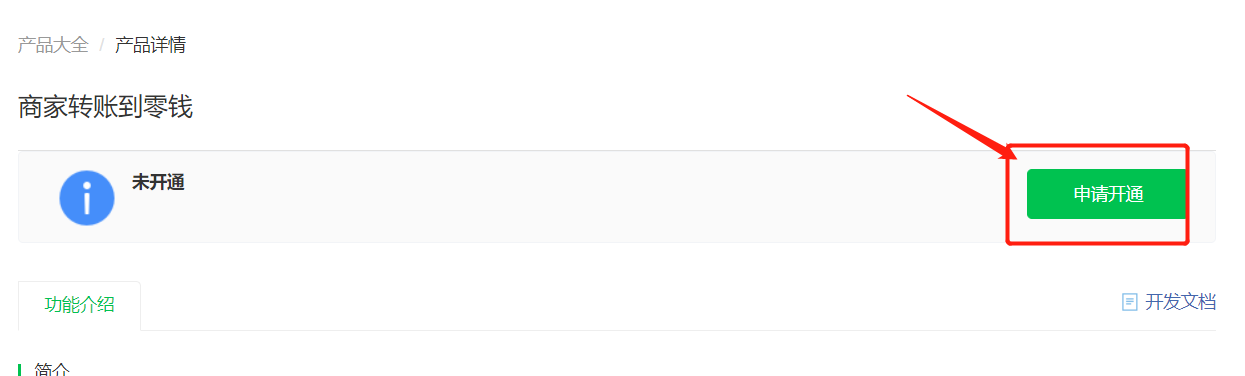Click the green marker bar beside 简介

(x=20, y=370)
